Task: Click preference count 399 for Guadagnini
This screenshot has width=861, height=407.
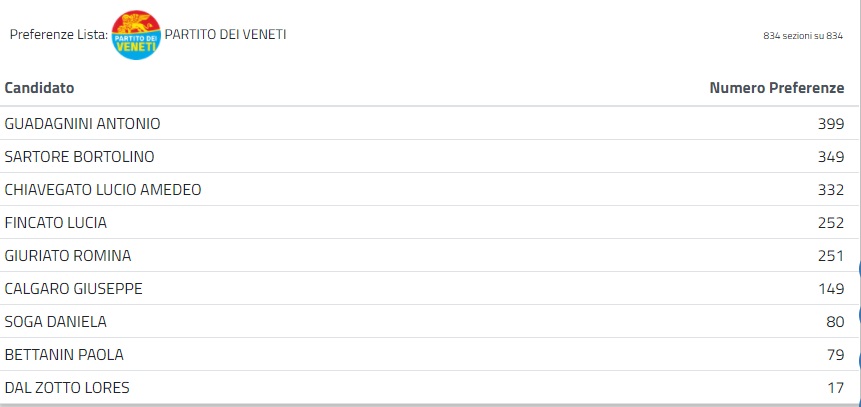Action: pyautogui.click(x=831, y=124)
